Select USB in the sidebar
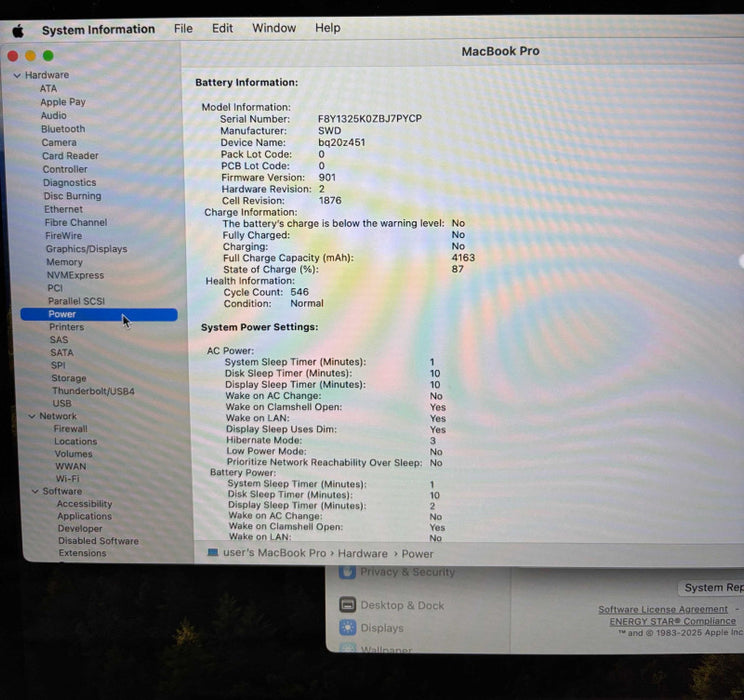The image size is (744, 700). [x=62, y=403]
